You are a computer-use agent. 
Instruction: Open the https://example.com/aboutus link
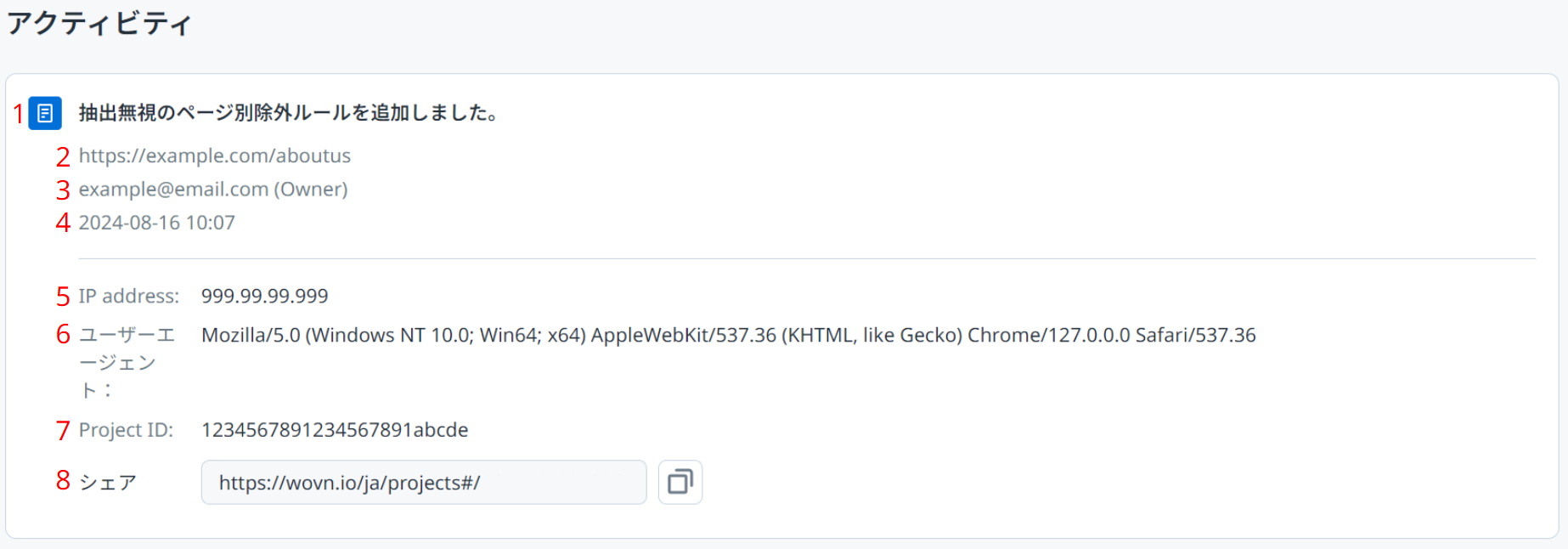tap(214, 156)
